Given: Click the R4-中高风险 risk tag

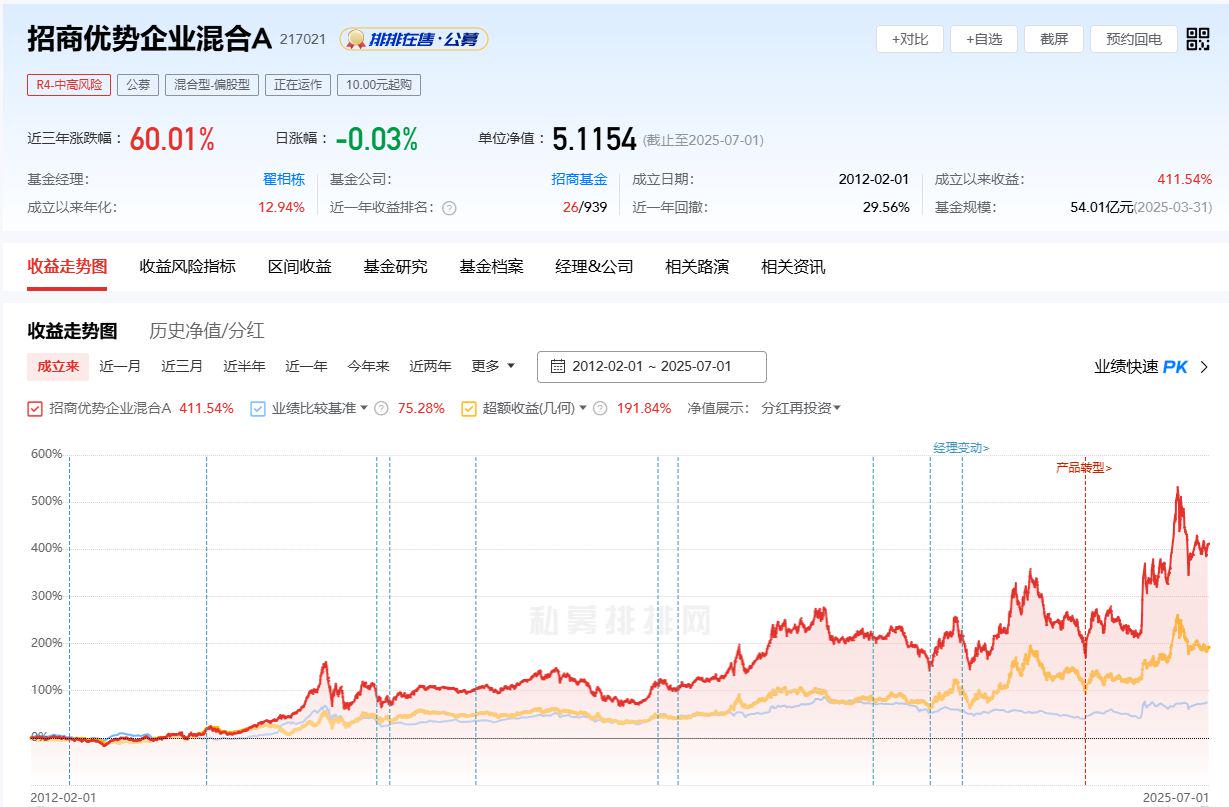Looking at the screenshot, I should 69,85.
